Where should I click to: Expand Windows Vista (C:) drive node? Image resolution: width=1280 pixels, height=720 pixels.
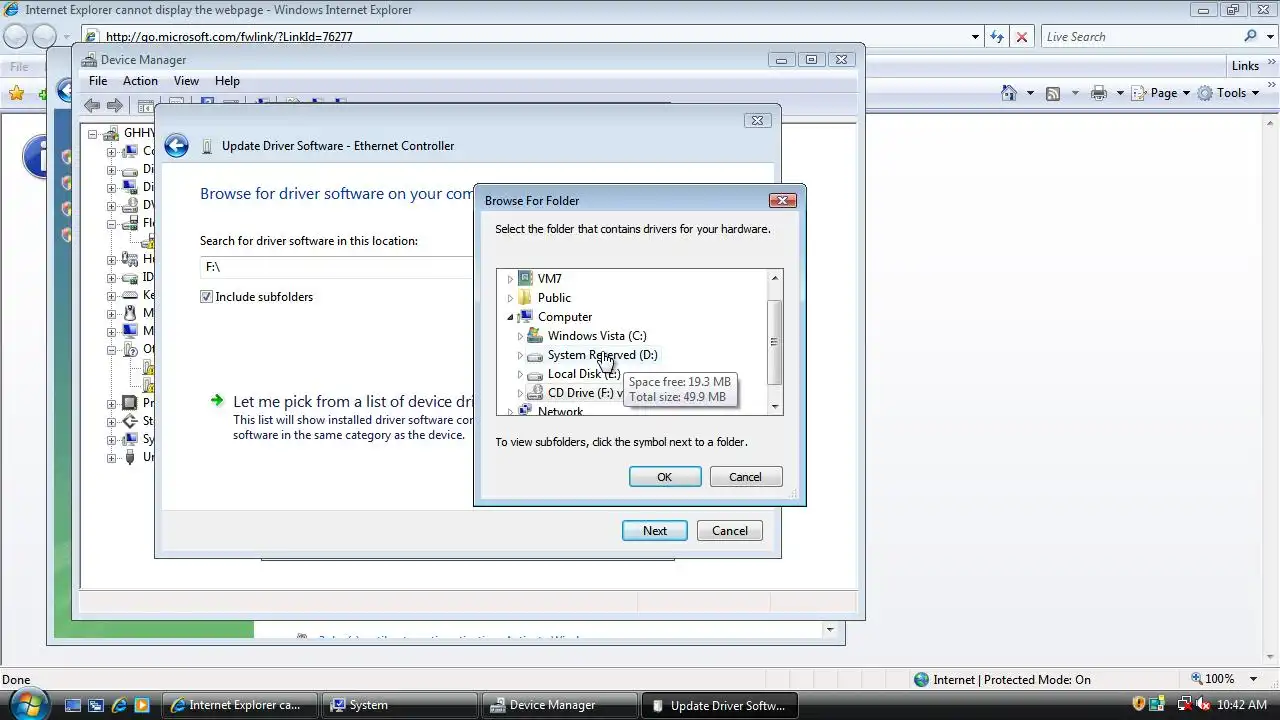pyautogui.click(x=520, y=336)
